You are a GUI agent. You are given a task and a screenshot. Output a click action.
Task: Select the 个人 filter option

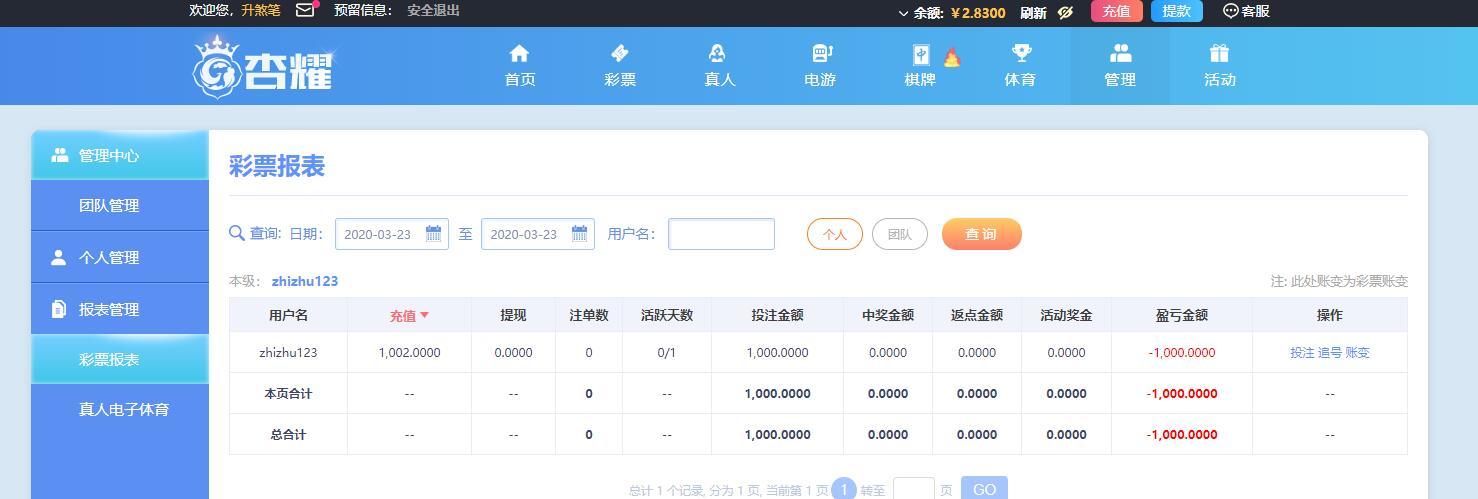[834, 234]
